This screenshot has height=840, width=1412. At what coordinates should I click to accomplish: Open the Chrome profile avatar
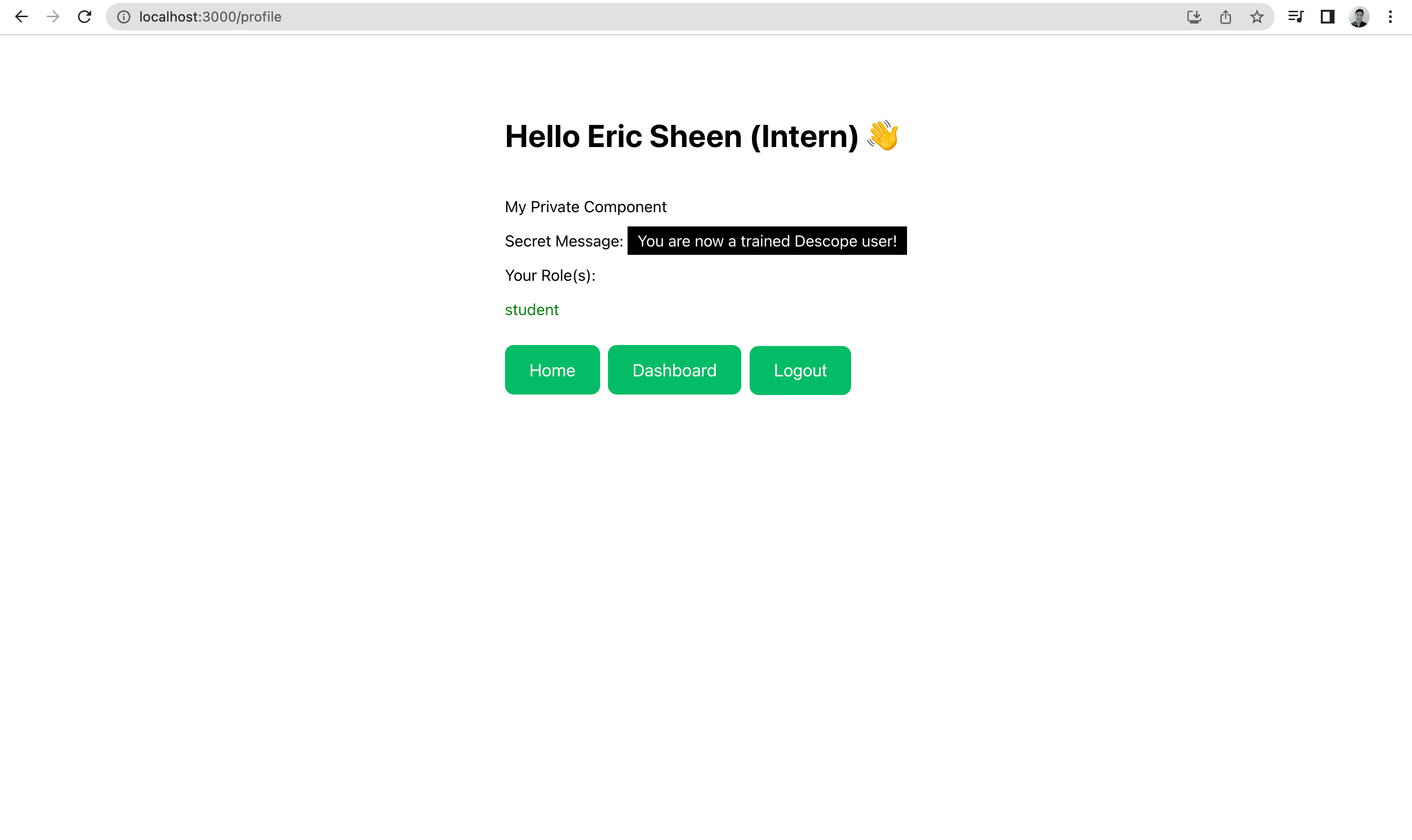[x=1359, y=16]
